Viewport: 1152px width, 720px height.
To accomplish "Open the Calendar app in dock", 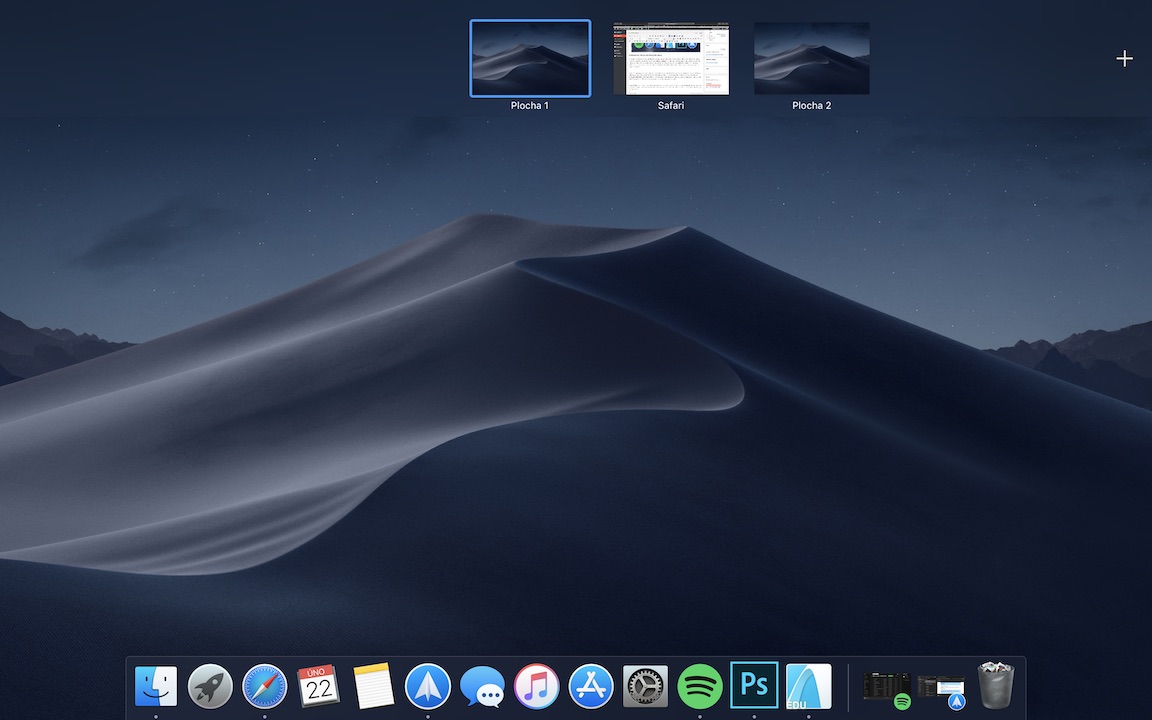I will pyautogui.click(x=319, y=686).
